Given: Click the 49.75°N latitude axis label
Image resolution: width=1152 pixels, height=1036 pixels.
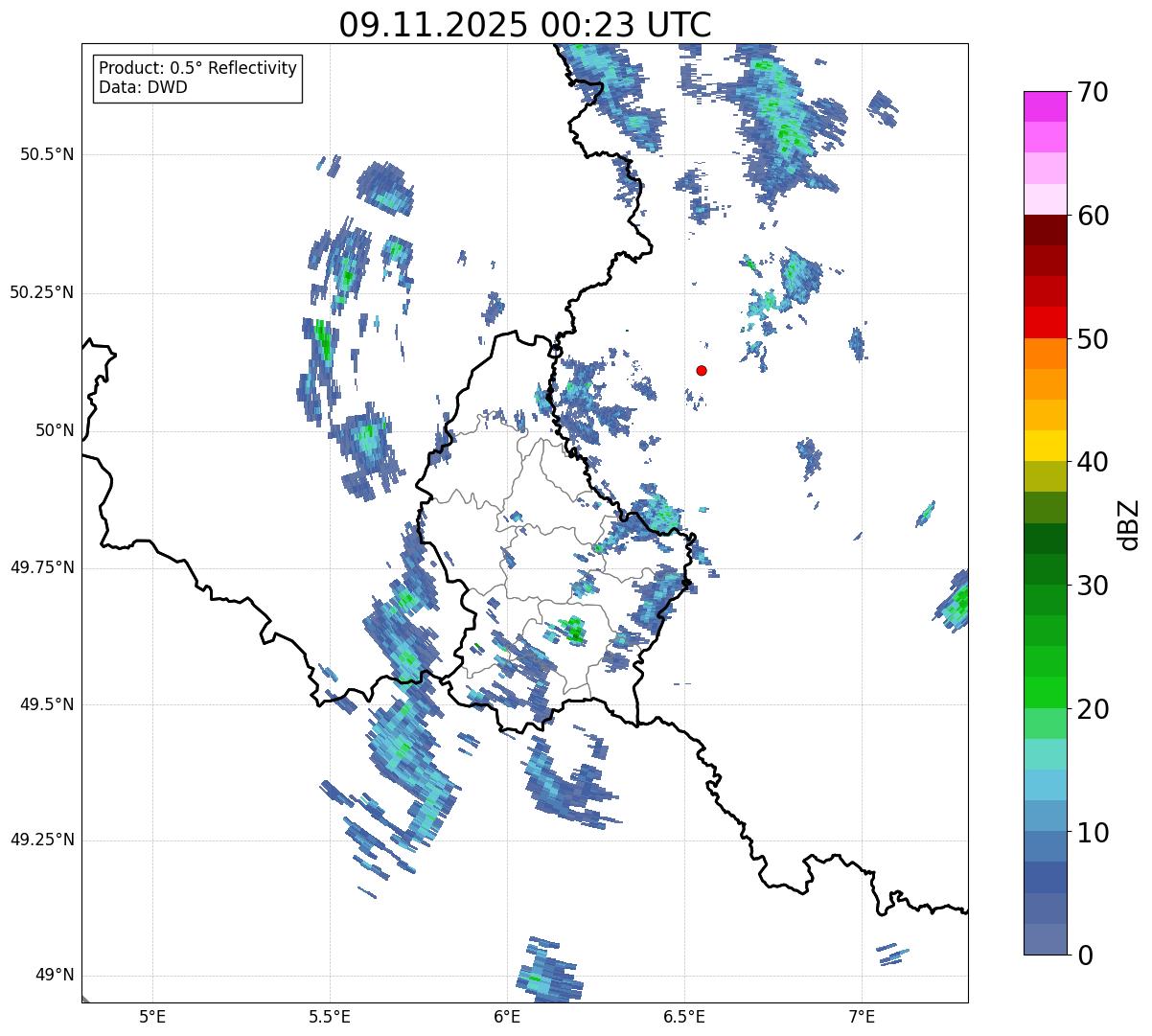Looking at the screenshot, I should [x=42, y=567].
